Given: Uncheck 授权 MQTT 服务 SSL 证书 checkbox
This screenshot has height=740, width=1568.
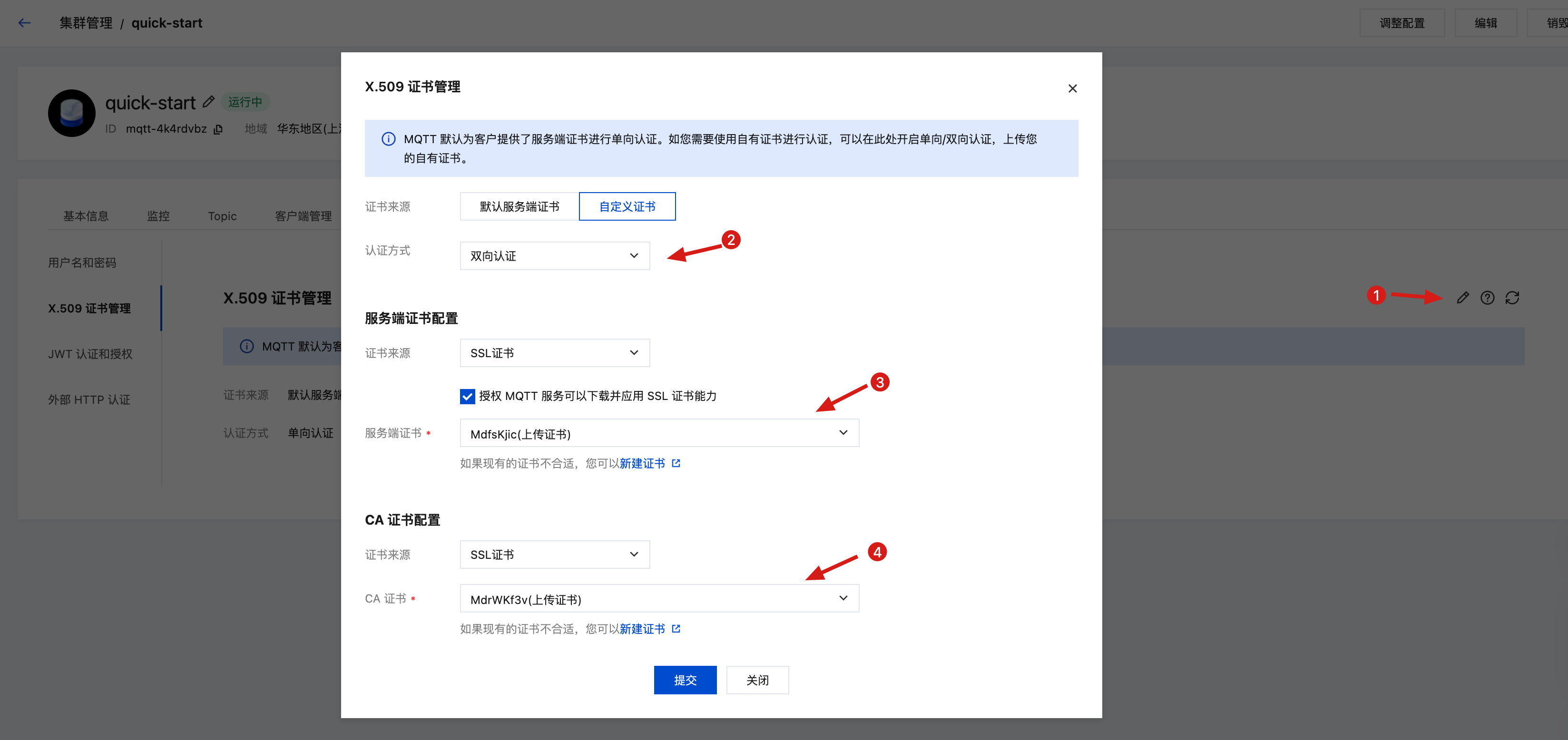Looking at the screenshot, I should coord(467,396).
